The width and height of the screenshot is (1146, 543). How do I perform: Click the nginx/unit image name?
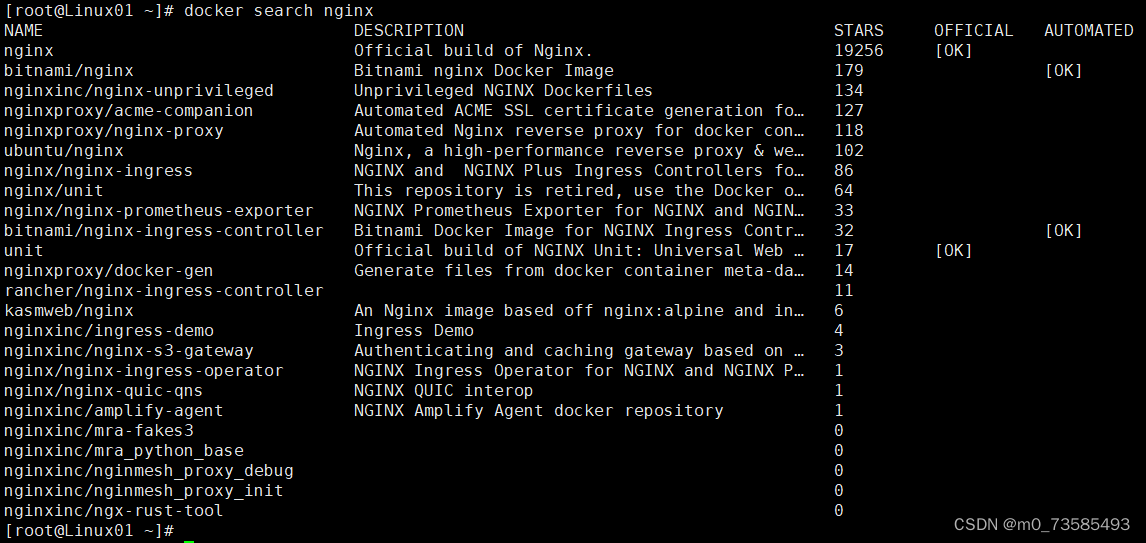53,191
